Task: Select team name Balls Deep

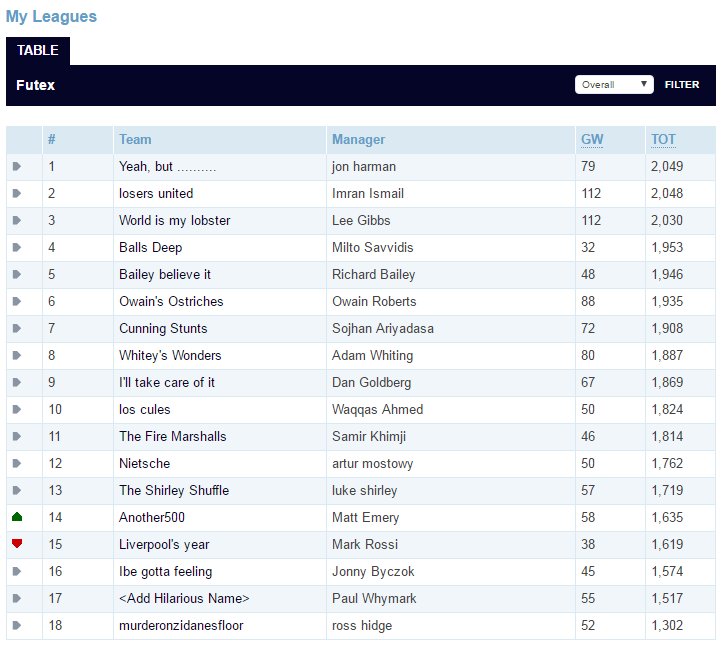Action: click(x=150, y=248)
